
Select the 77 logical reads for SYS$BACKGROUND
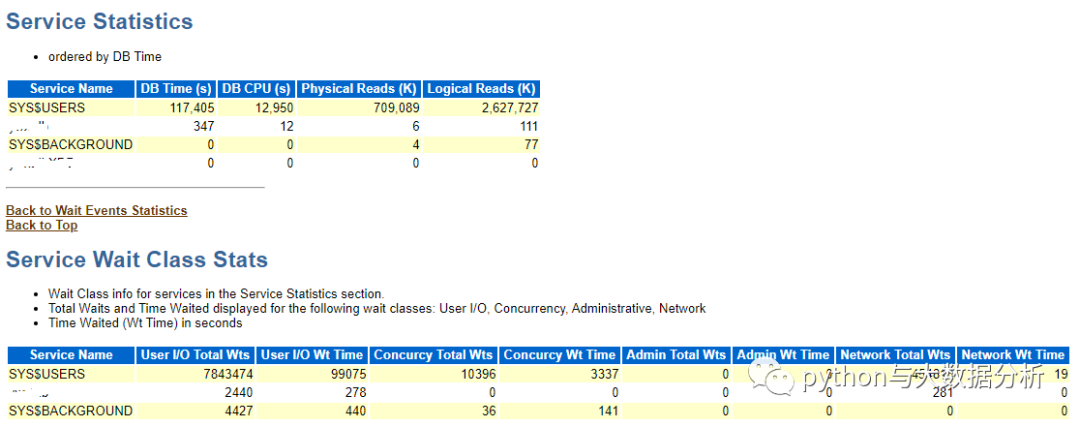tap(530, 145)
